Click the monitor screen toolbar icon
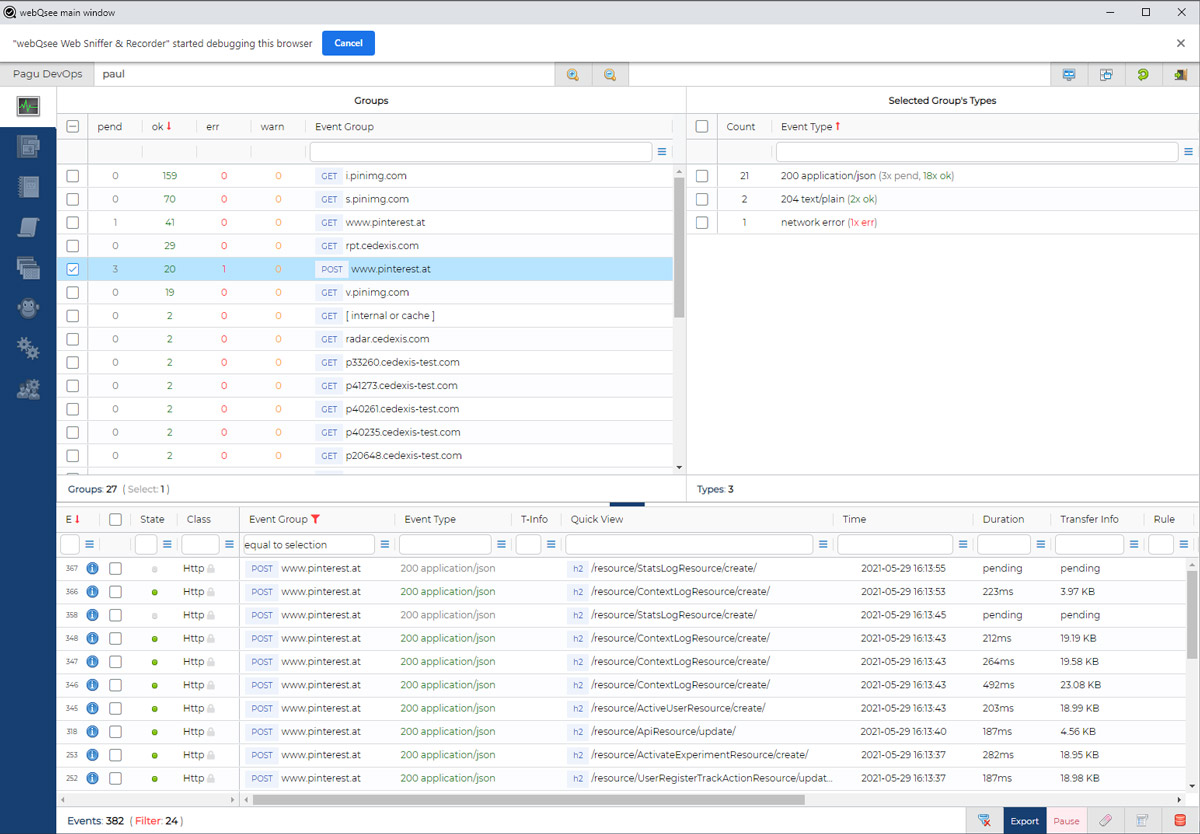 [x=1069, y=74]
